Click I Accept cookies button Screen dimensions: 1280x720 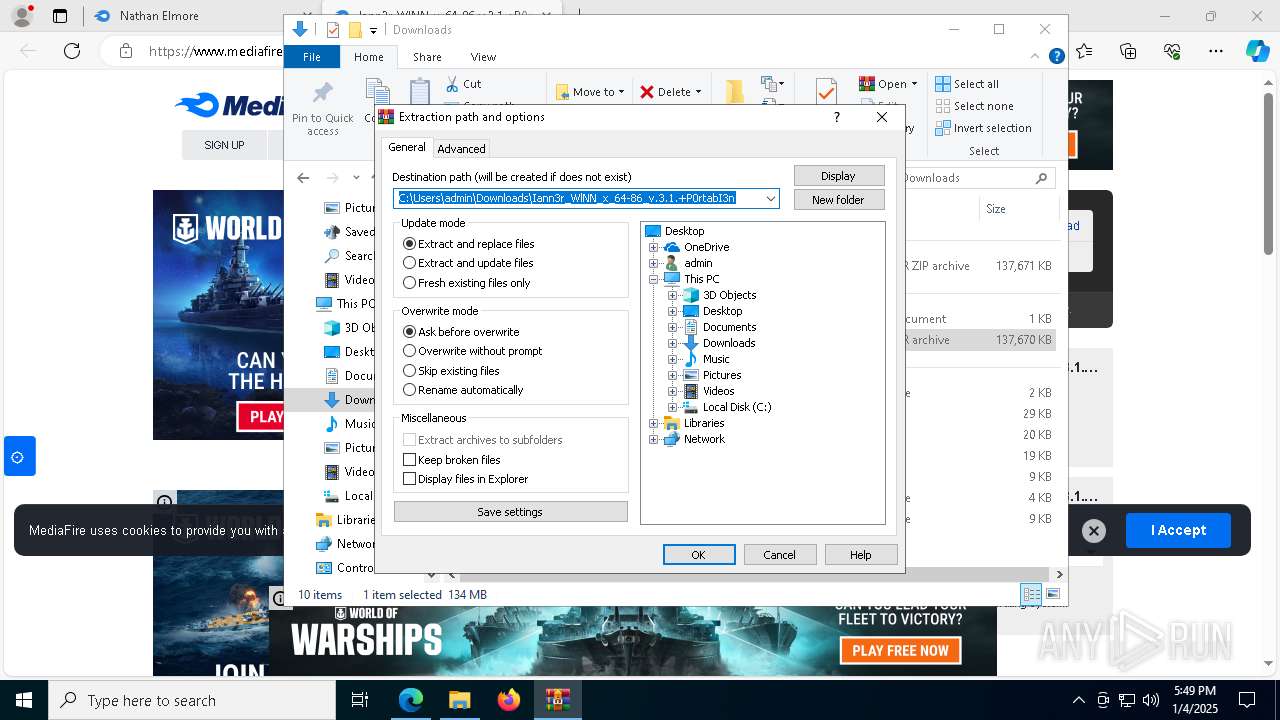coord(1178,530)
